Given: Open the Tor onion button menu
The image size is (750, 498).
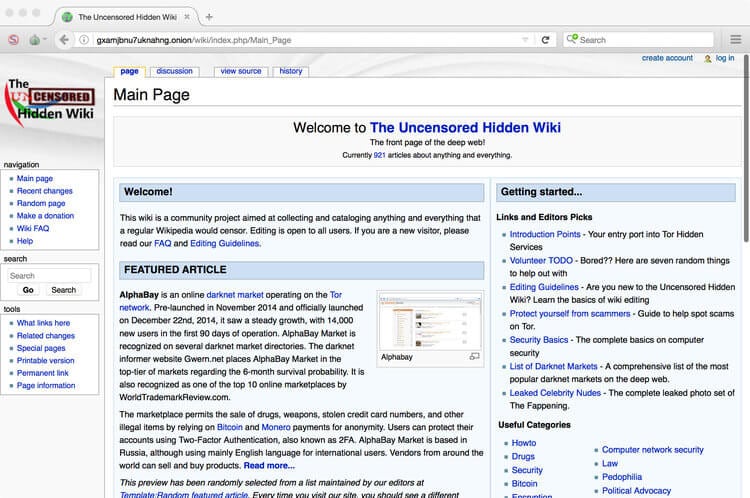Looking at the screenshot, I should click(x=36, y=40).
